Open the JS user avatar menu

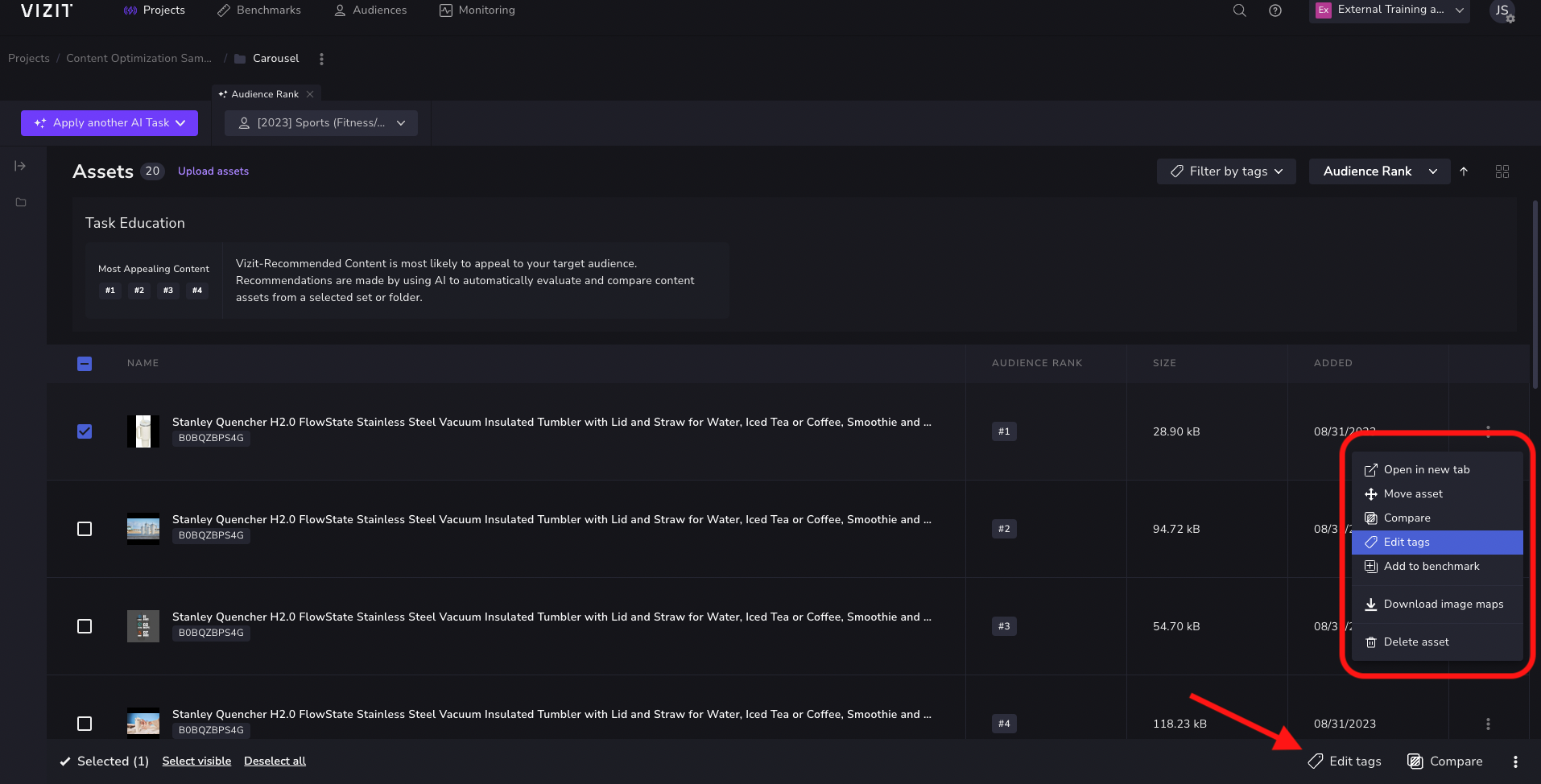click(1502, 11)
